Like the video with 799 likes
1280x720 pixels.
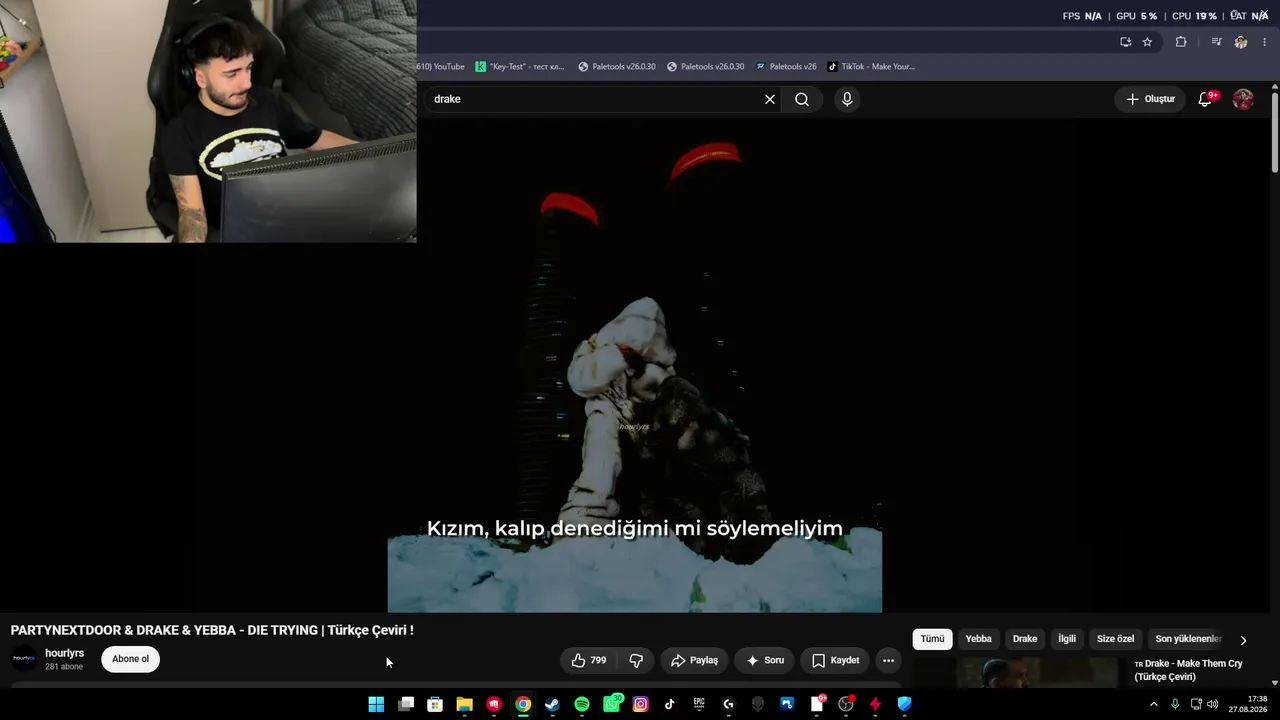point(589,660)
